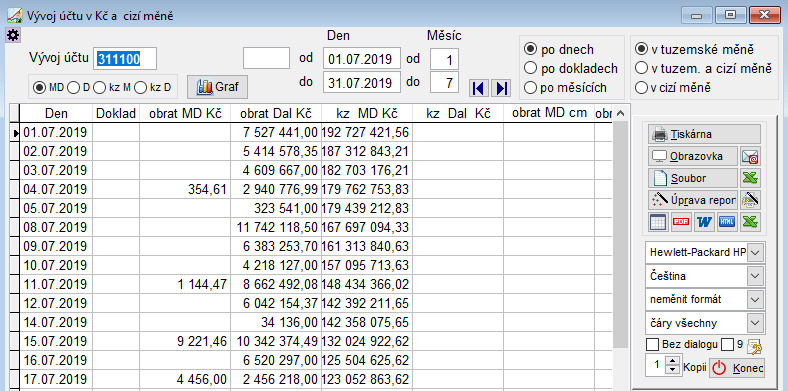This screenshot has height=391, width=788.
Task: Click the table scrollbar up arrow
Action: pyautogui.click(x=620, y=113)
